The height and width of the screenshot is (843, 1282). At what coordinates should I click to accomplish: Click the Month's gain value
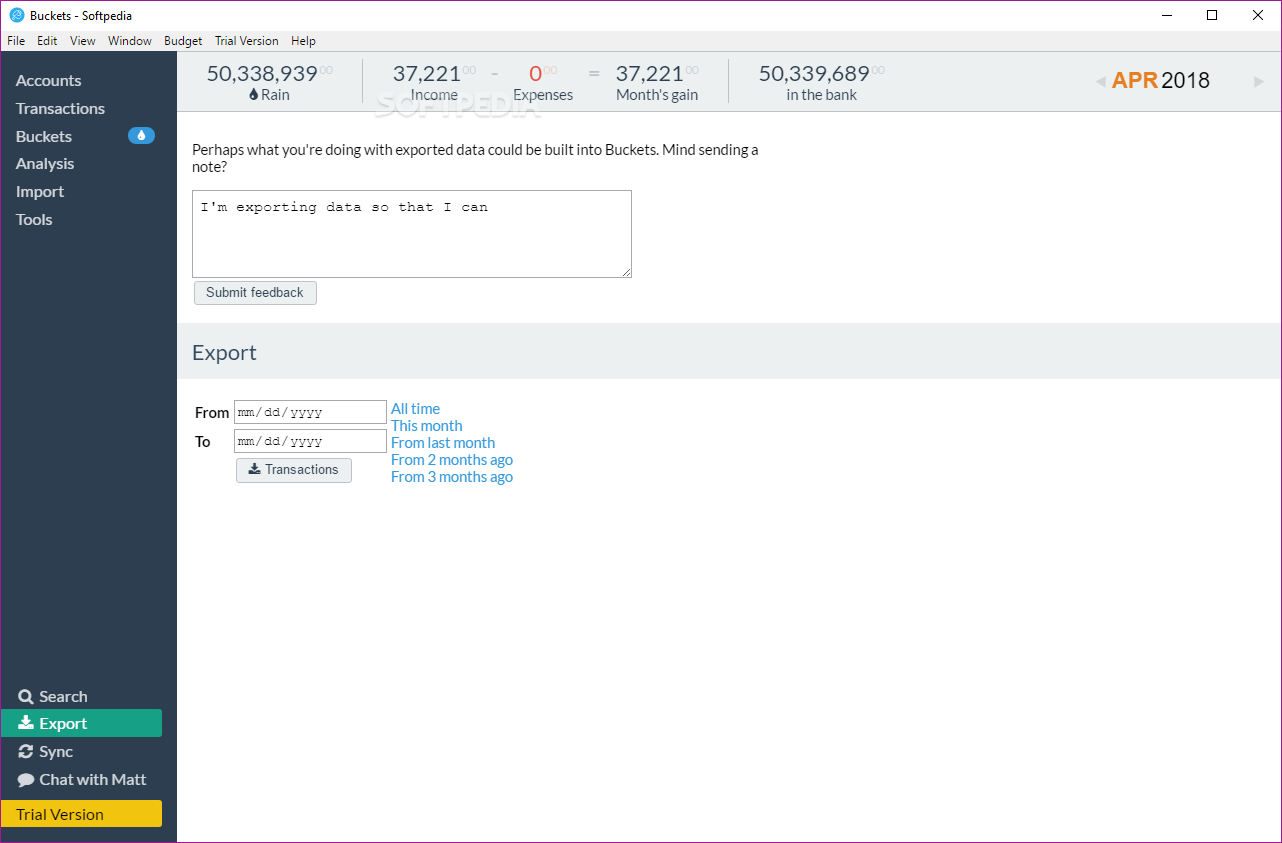(x=657, y=73)
